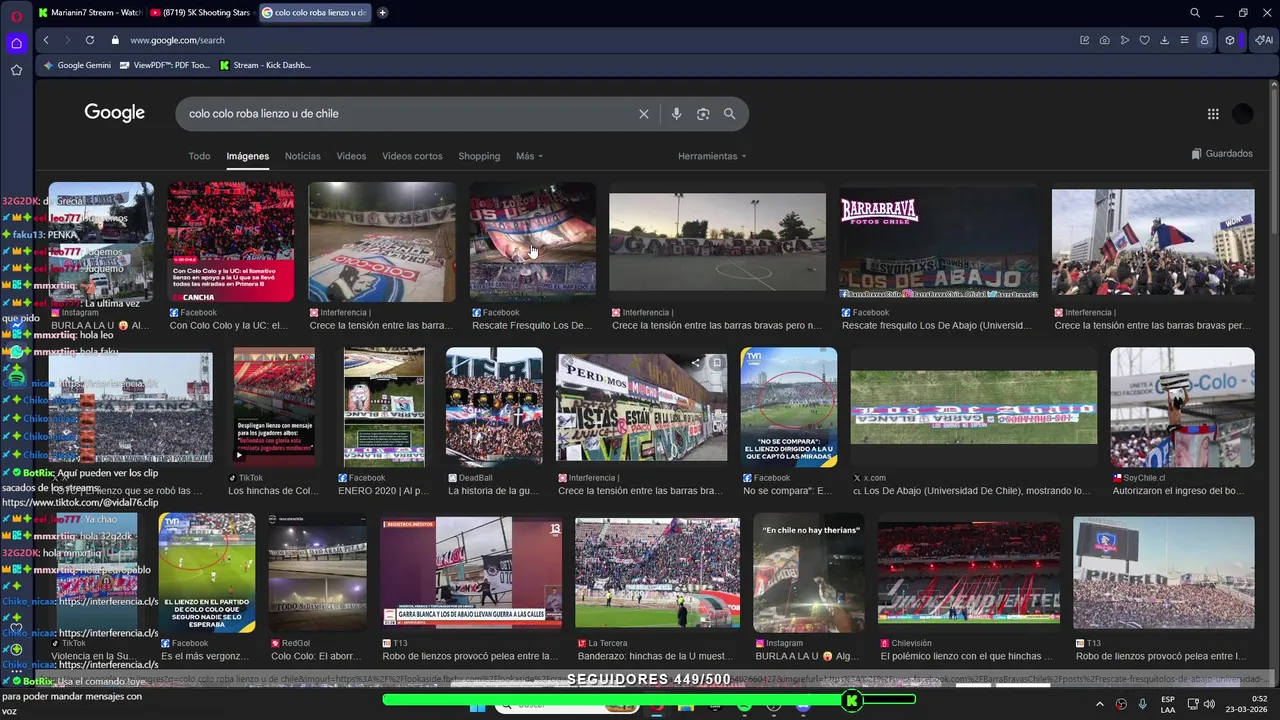Viewport: 1280px width, 720px height.
Task: Search by image with the Google Lens icon
Action: [703, 114]
